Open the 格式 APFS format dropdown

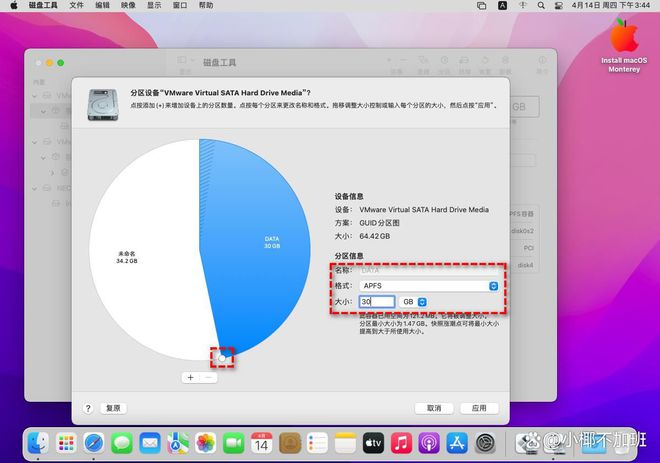(x=429, y=286)
